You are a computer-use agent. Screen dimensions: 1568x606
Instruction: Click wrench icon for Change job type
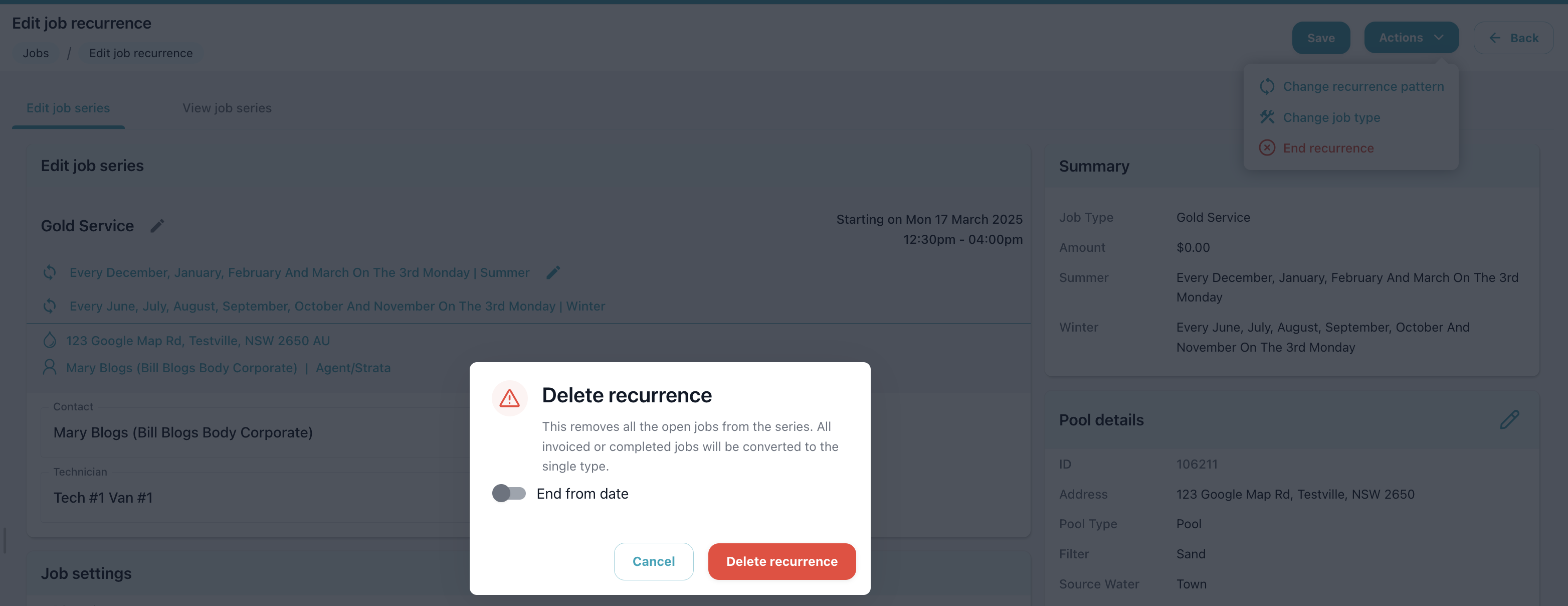point(1267,117)
